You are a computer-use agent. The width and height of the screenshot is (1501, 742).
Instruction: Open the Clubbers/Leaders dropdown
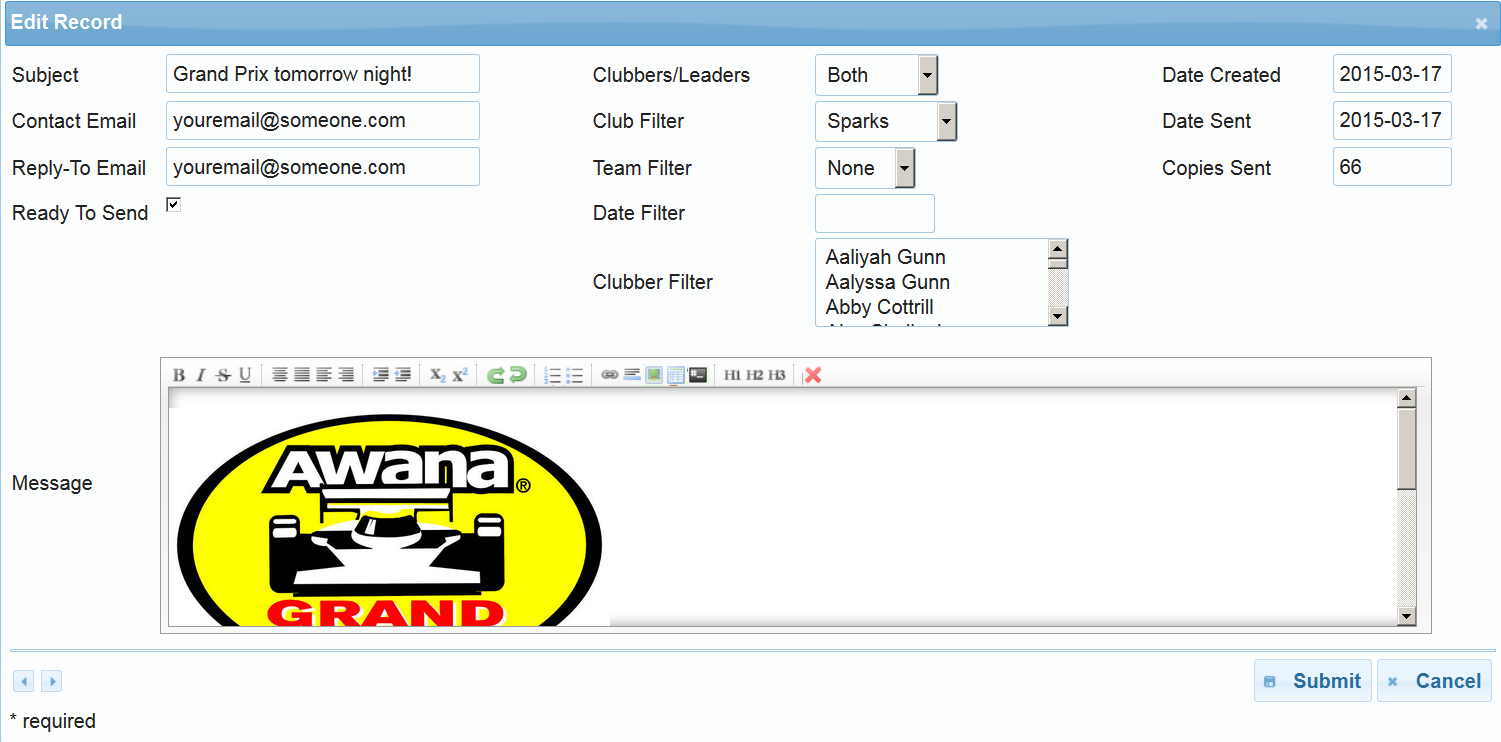coord(927,75)
